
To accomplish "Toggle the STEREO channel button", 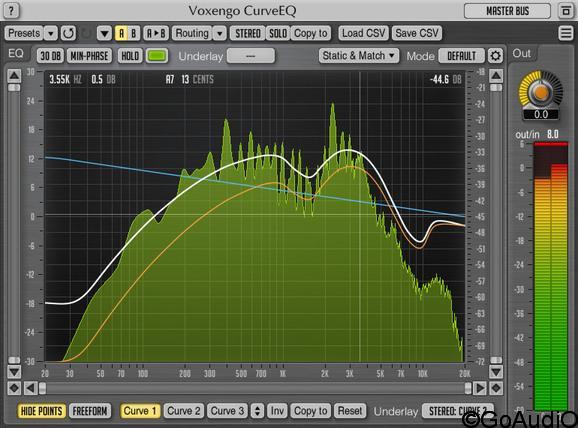I will [248, 34].
